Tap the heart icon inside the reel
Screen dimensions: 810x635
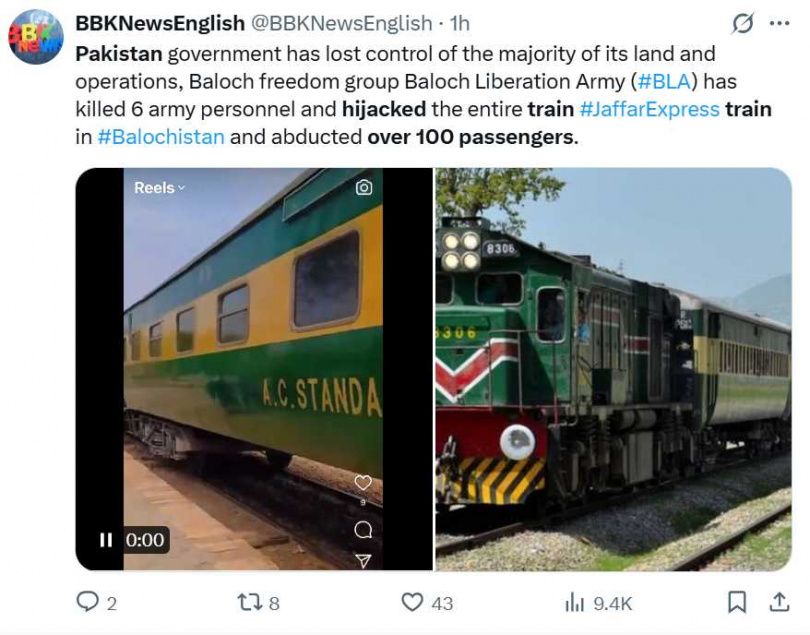click(363, 483)
